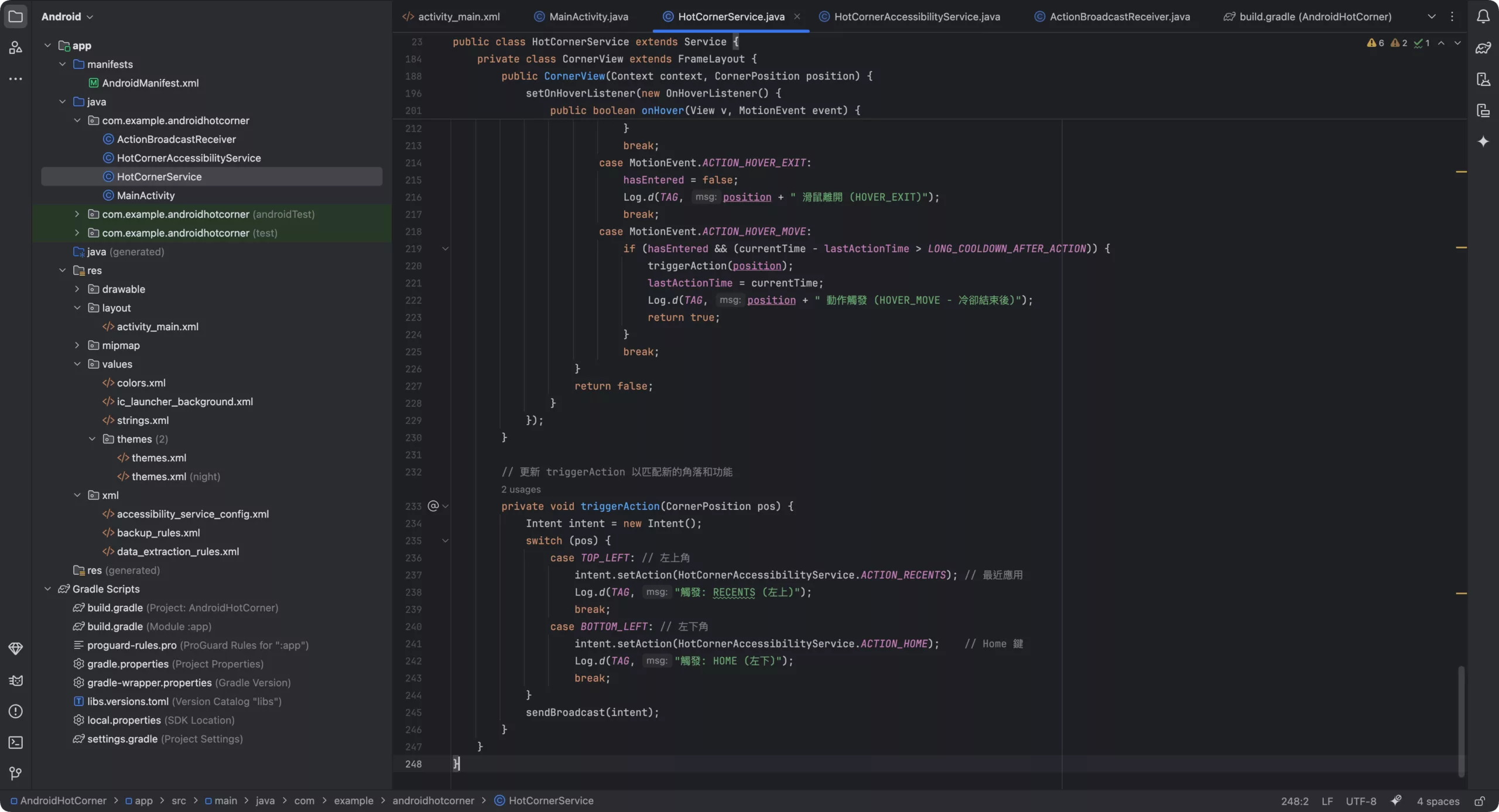Click the status bar code inspection icon
The height and width of the screenshot is (812, 1499).
[x=1397, y=800]
